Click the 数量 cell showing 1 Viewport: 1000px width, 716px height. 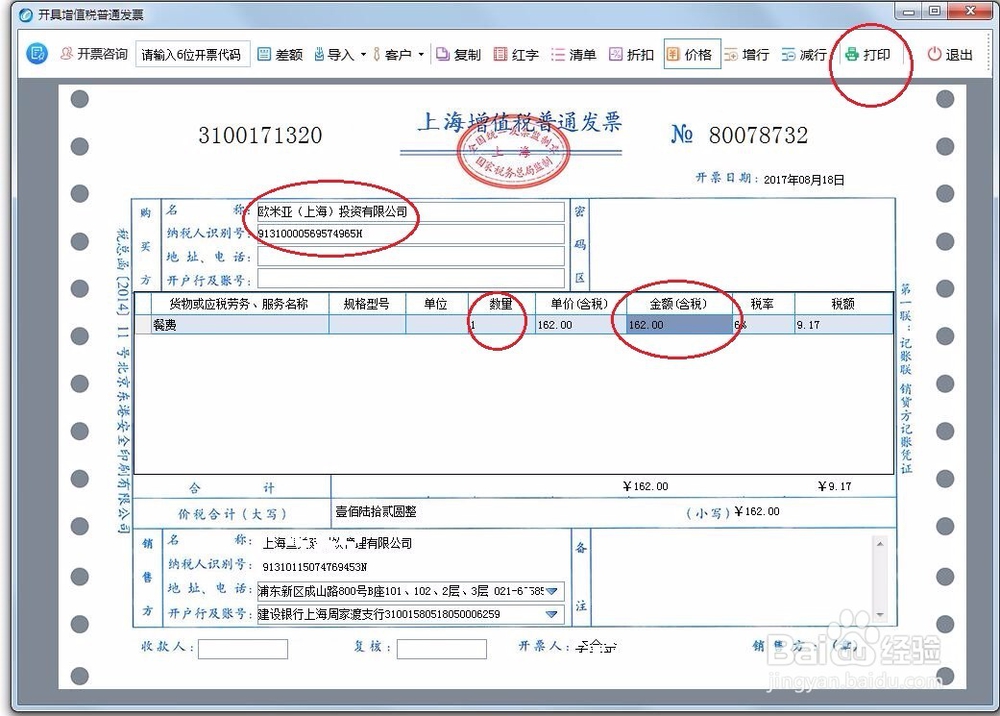pyautogui.click(x=501, y=325)
